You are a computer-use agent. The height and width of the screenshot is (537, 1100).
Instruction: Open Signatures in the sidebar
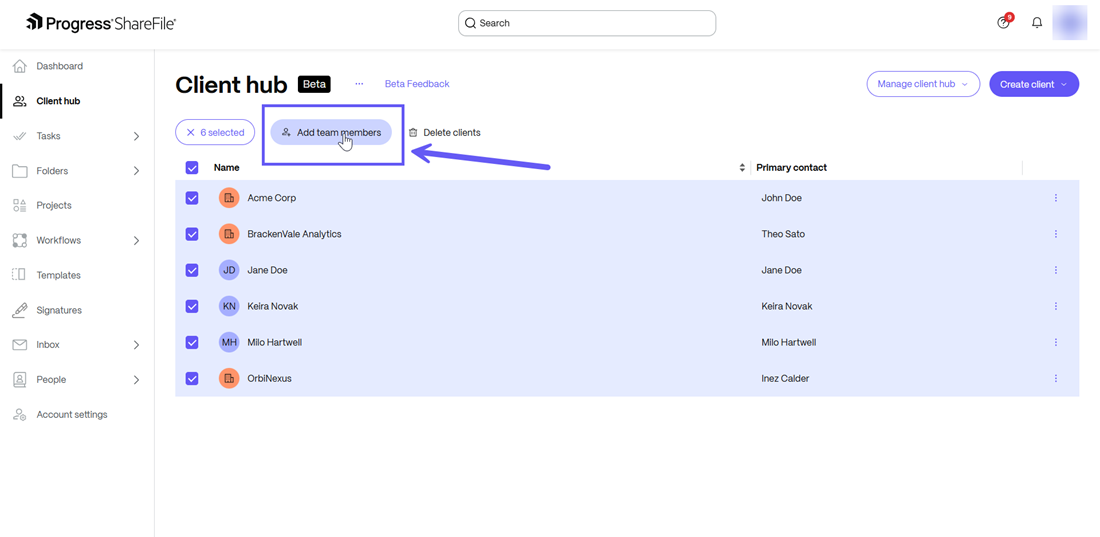pyautogui.click(x=59, y=310)
